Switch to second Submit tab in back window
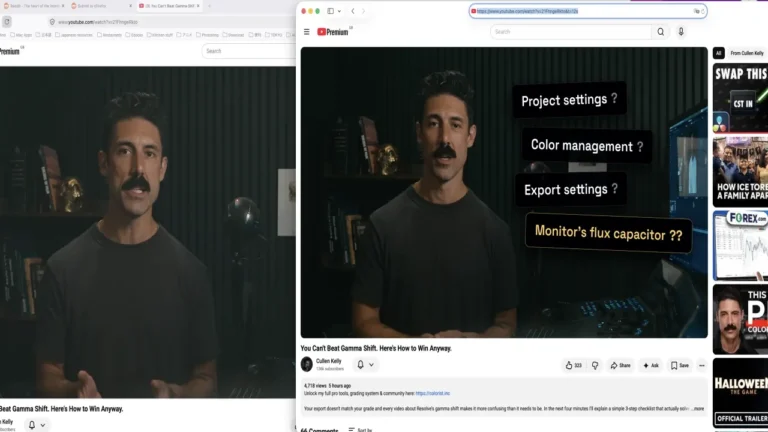The width and height of the screenshot is (768, 432). pyautogui.click(x=101, y=6)
